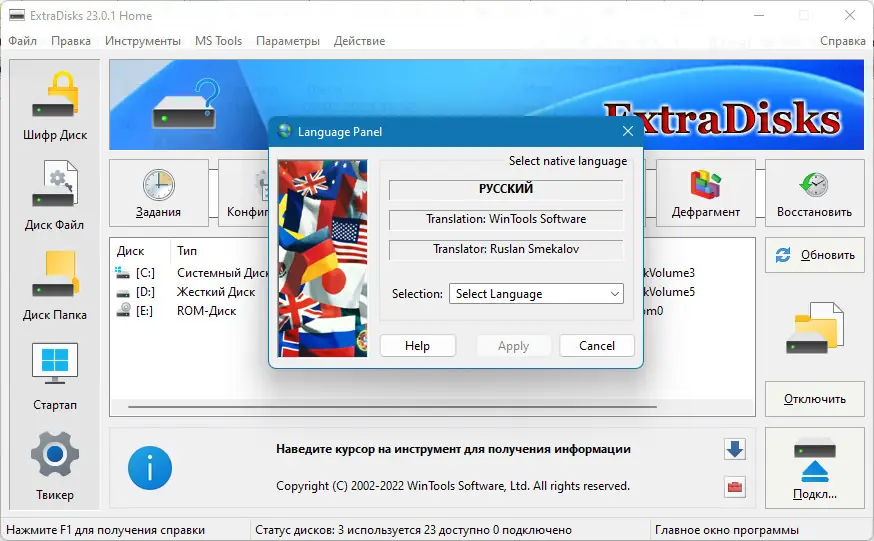Click the ROM-Диск type cell
This screenshot has width=874, height=541.
206,311
